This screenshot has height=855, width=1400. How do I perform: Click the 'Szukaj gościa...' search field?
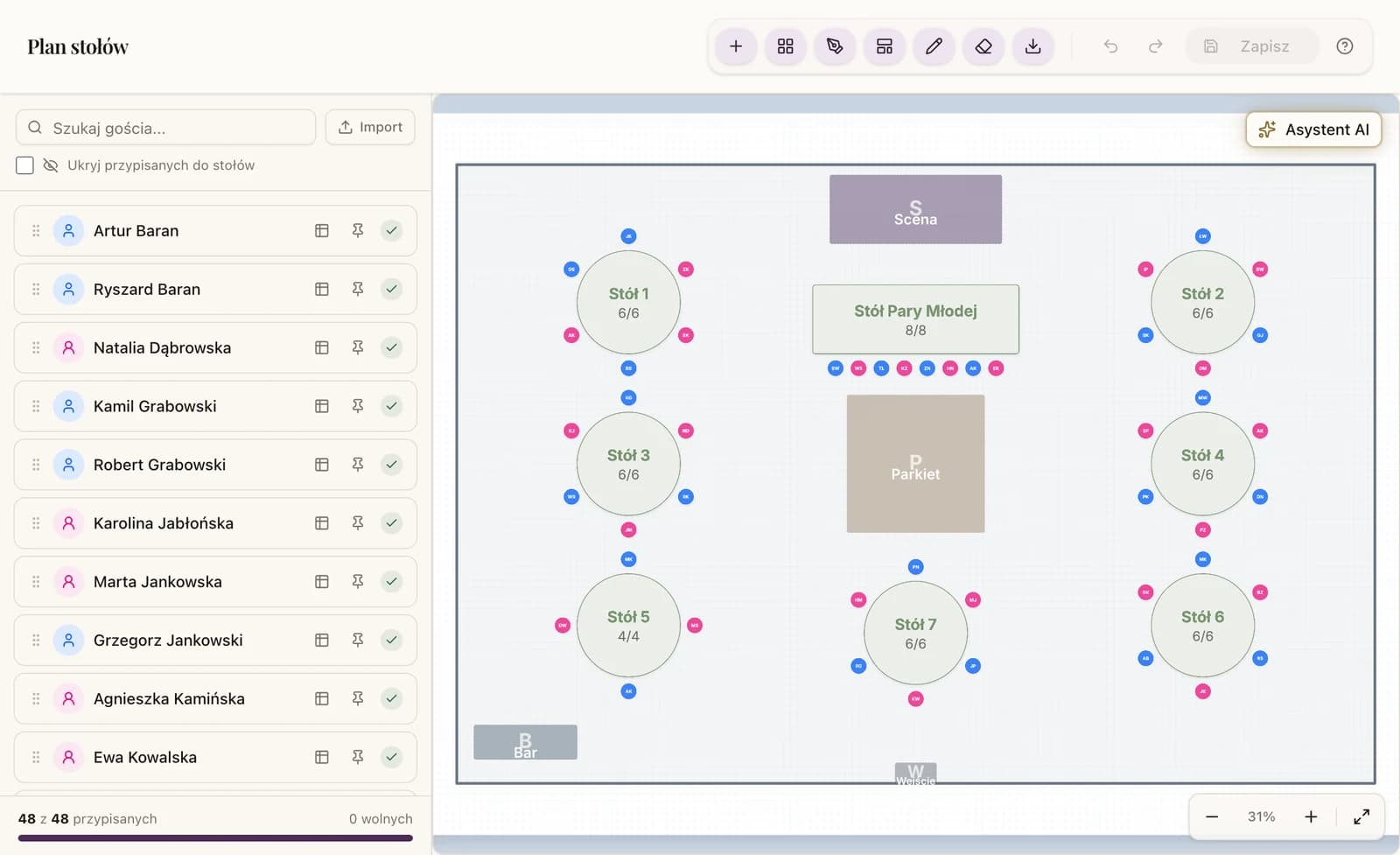click(165, 128)
